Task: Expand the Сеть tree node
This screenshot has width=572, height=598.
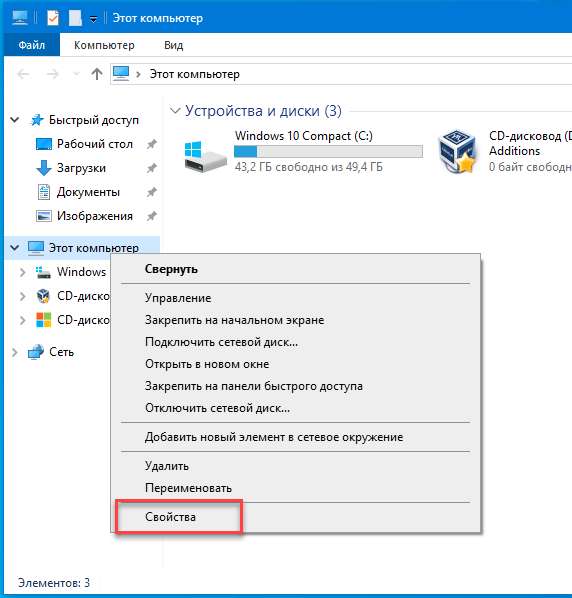Action: (14, 352)
